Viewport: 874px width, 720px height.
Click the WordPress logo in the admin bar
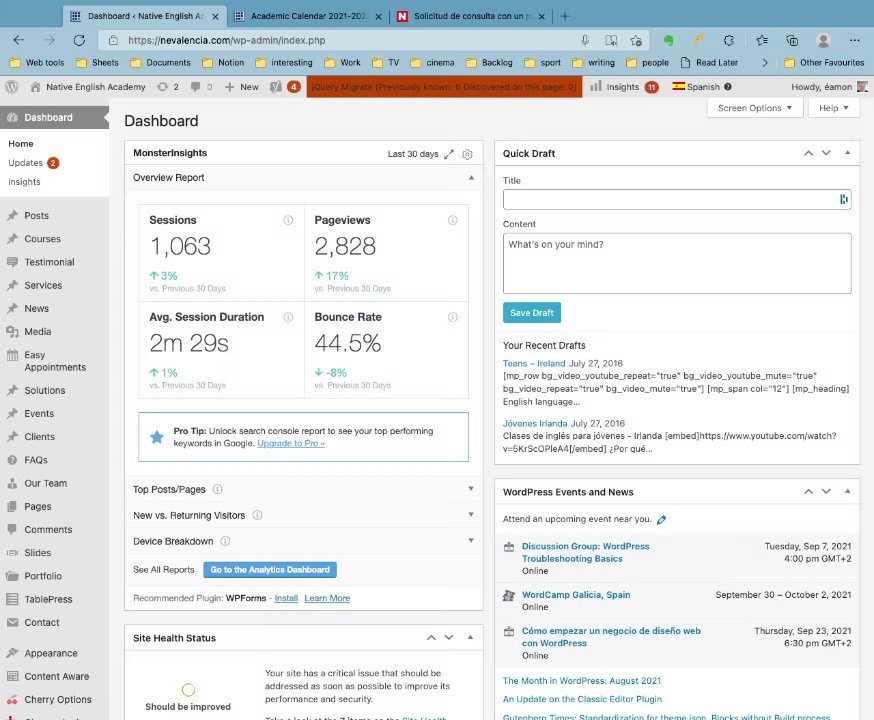12,87
